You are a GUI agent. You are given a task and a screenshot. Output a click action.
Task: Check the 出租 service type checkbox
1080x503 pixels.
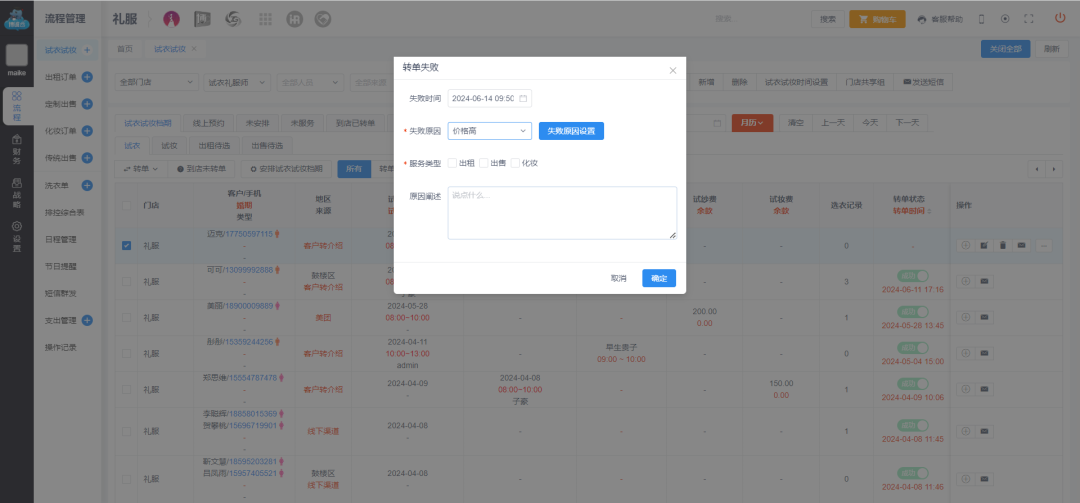click(453, 163)
